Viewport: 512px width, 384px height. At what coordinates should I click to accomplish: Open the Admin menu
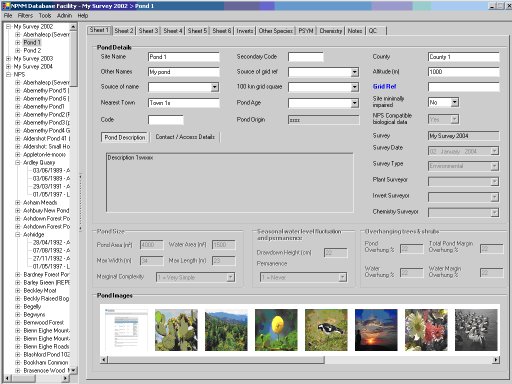tap(64, 16)
